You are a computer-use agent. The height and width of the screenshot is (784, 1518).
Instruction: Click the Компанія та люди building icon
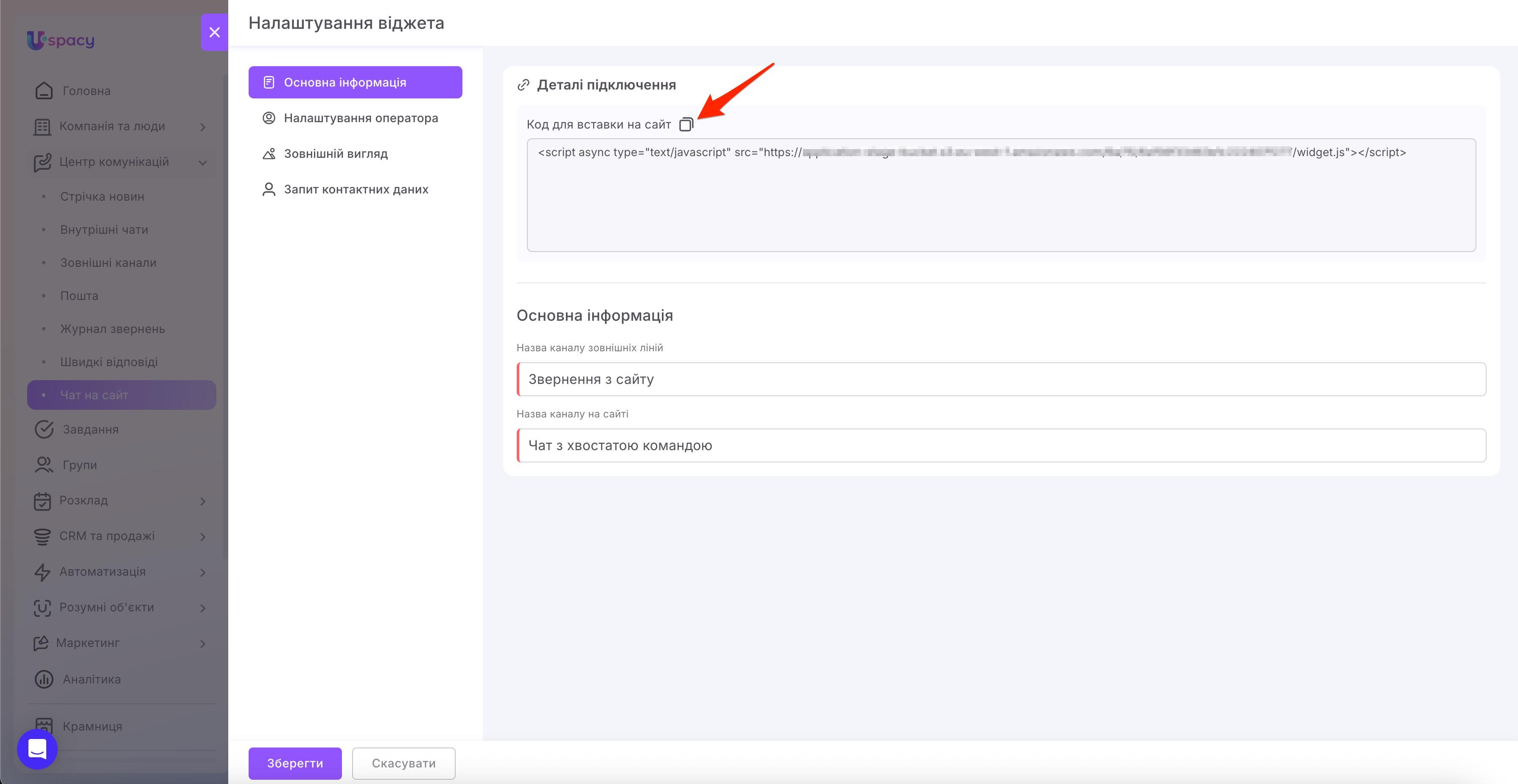[x=42, y=127]
